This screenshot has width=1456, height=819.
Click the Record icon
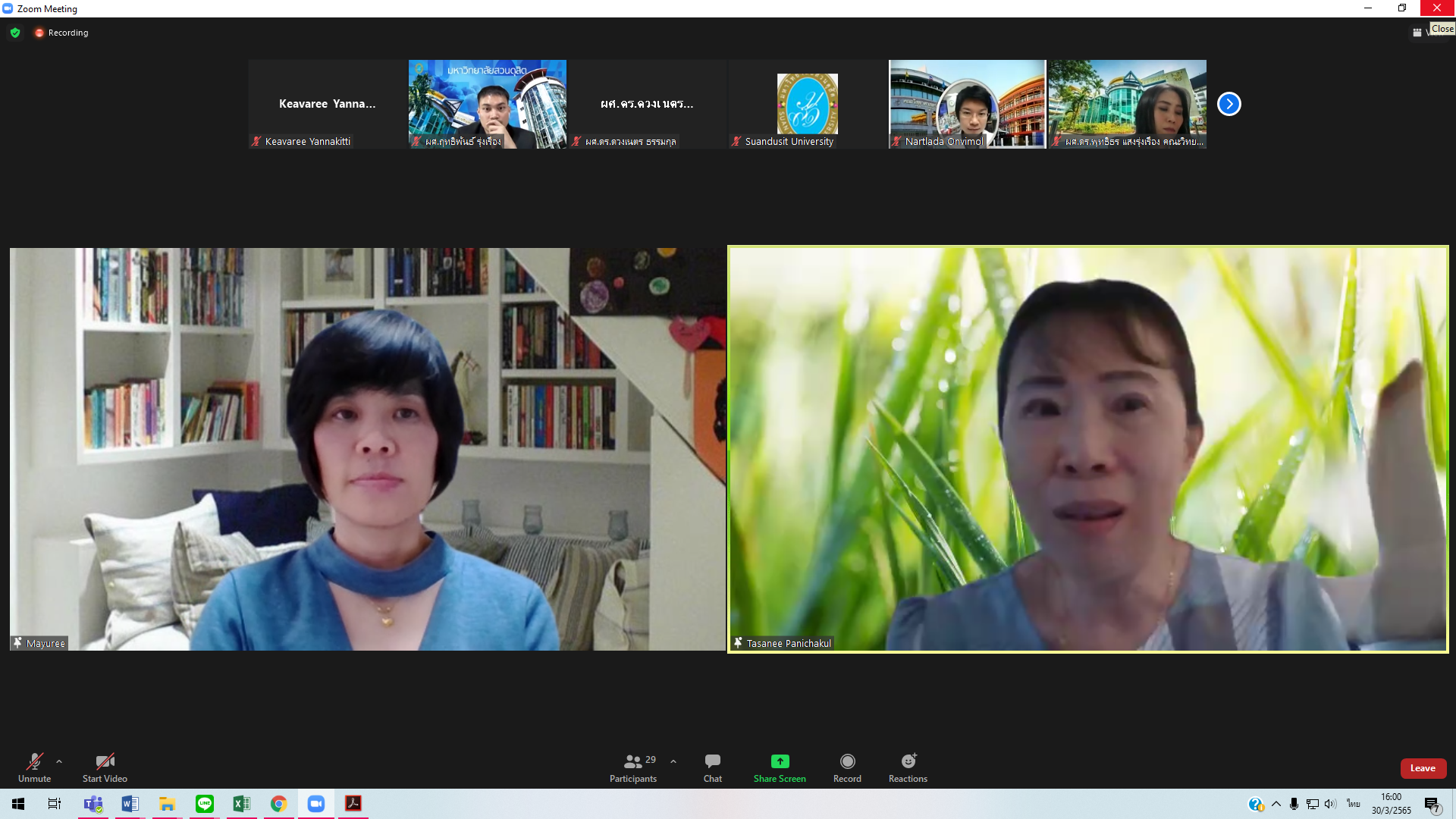[847, 761]
